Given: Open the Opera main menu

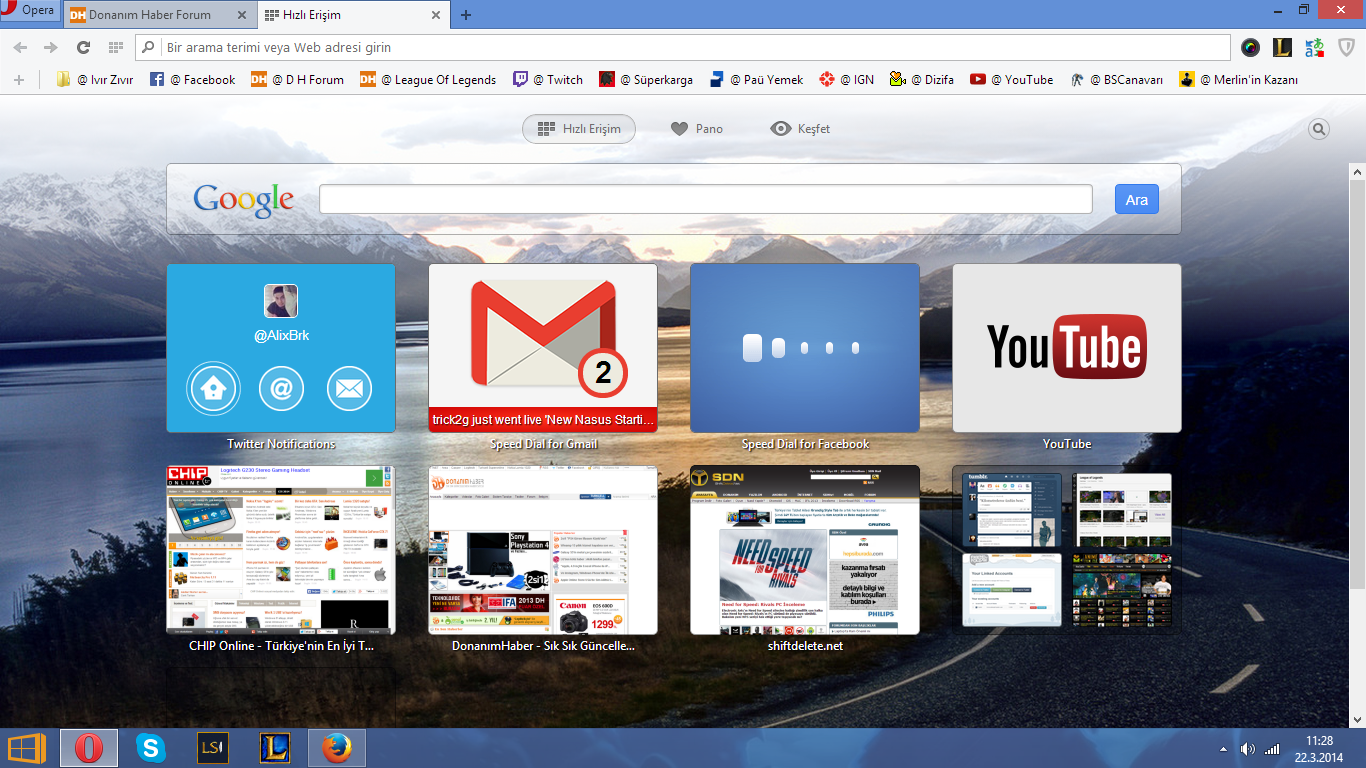Looking at the screenshot, I should click(30, 11).
